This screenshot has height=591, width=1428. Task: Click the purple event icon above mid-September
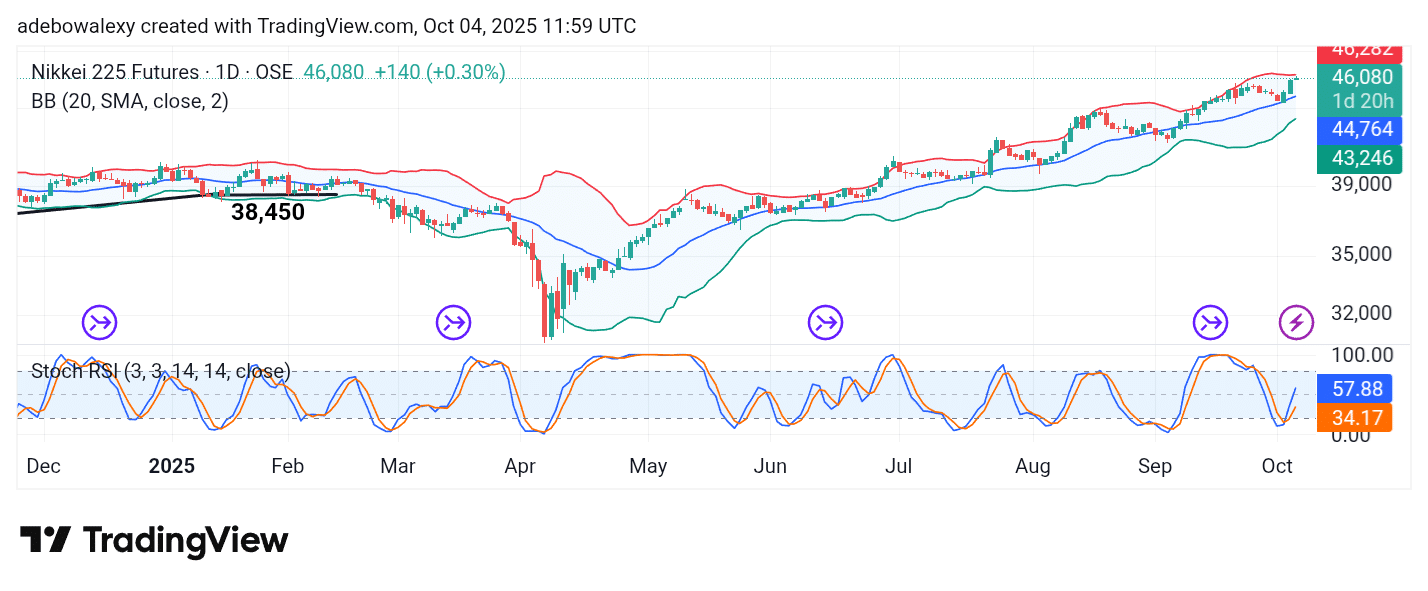tap(1211, 322)
